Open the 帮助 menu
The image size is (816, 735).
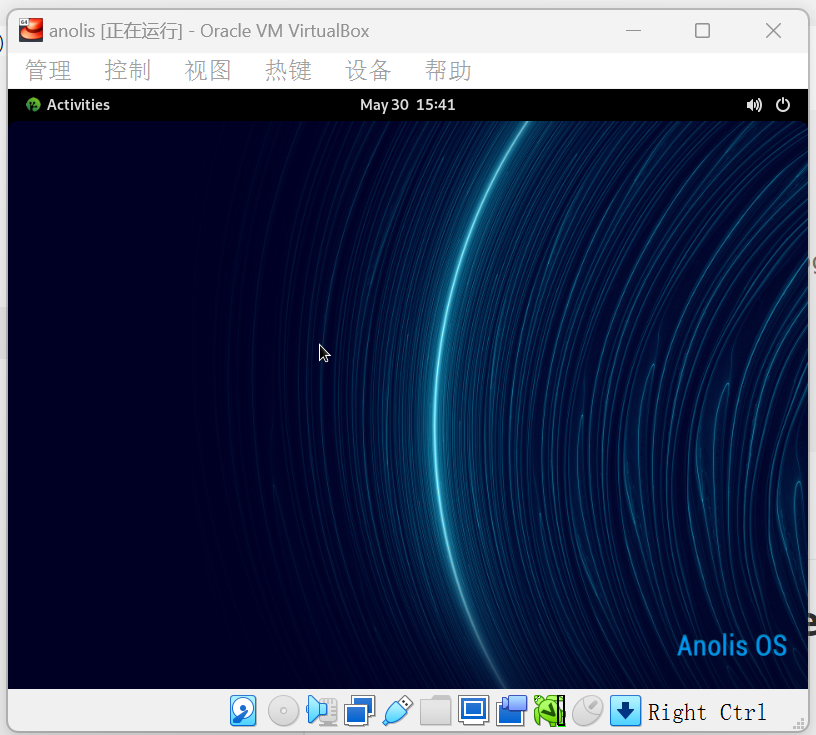[x=448, y=70]
